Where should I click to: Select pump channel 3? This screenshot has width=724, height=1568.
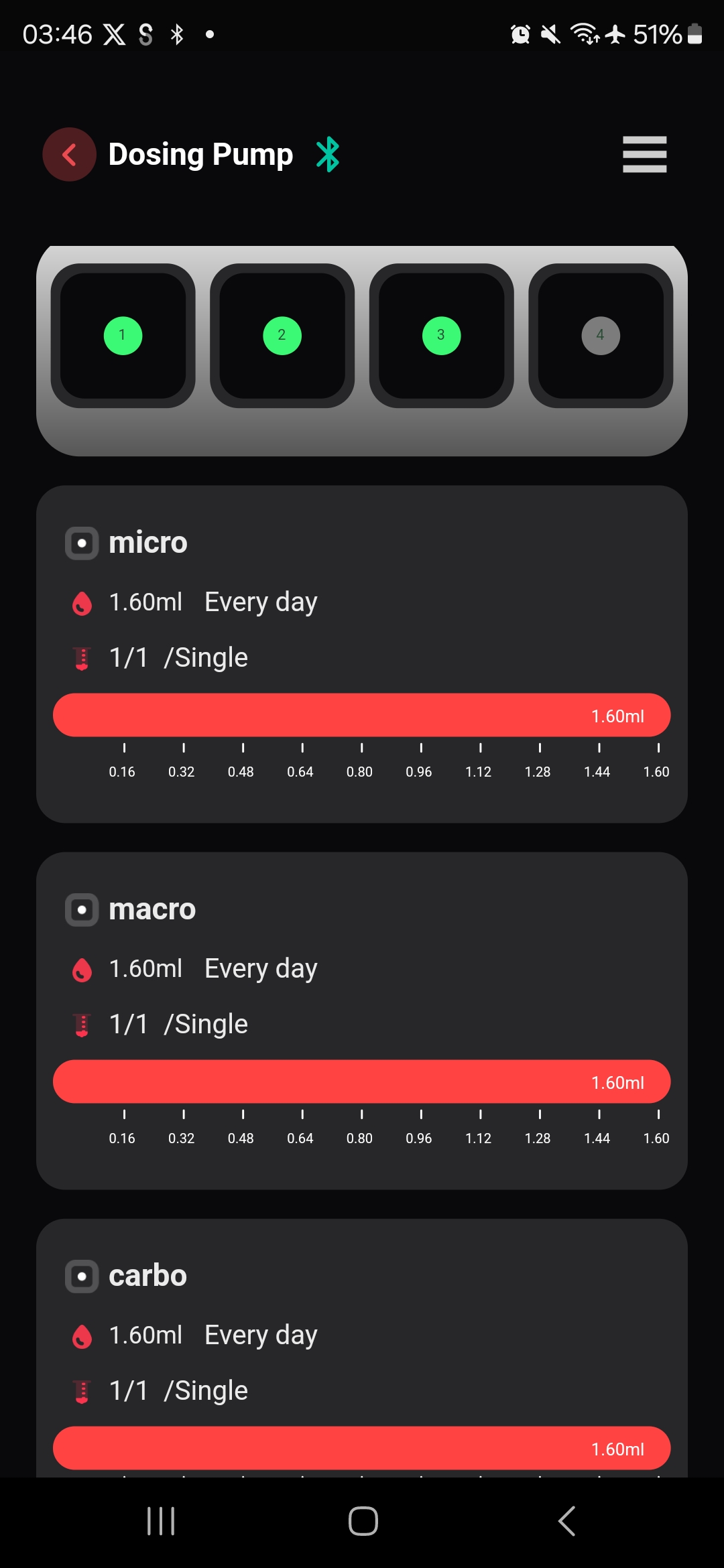(442, 336)
